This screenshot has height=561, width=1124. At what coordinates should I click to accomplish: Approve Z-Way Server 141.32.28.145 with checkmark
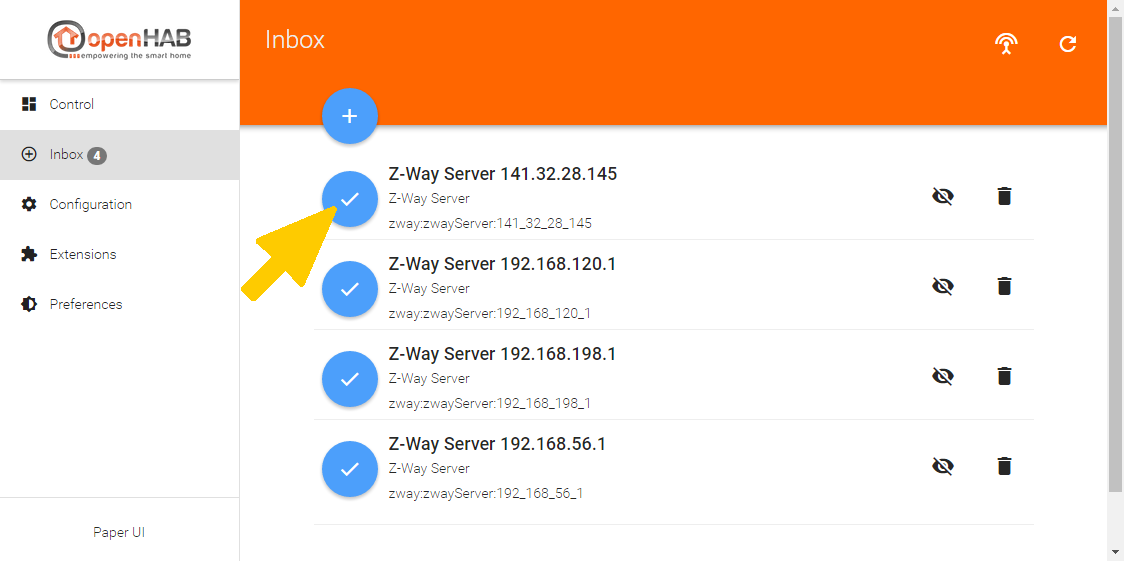[349, 199]
